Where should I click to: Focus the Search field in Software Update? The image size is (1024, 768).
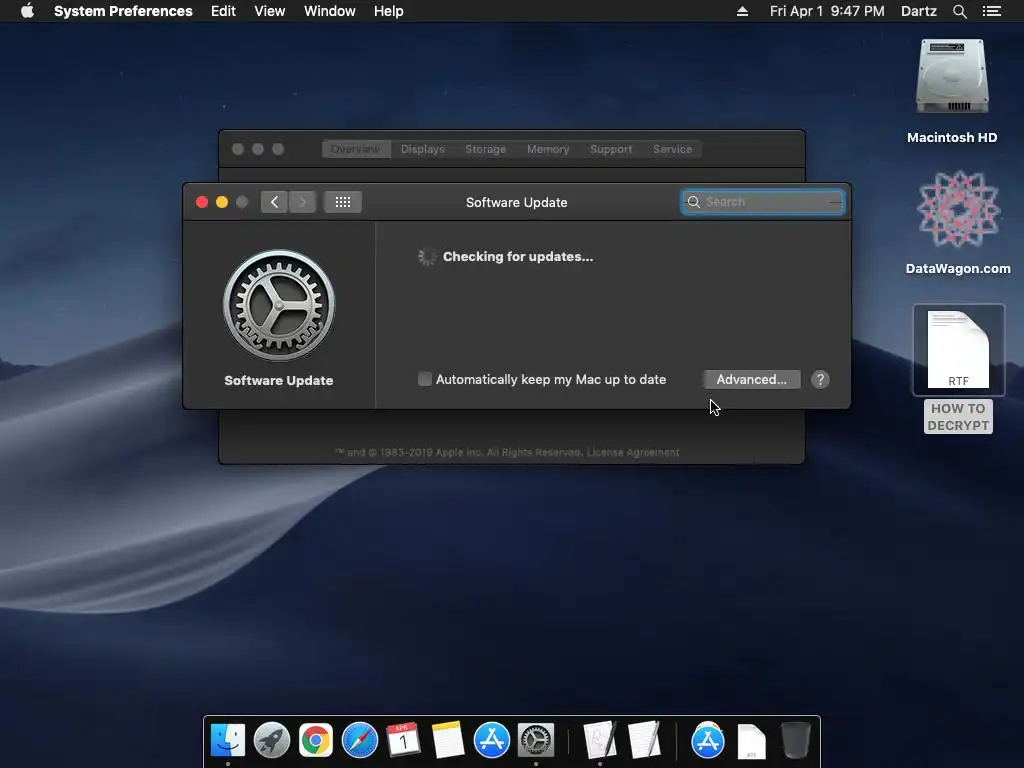(762, 202)
